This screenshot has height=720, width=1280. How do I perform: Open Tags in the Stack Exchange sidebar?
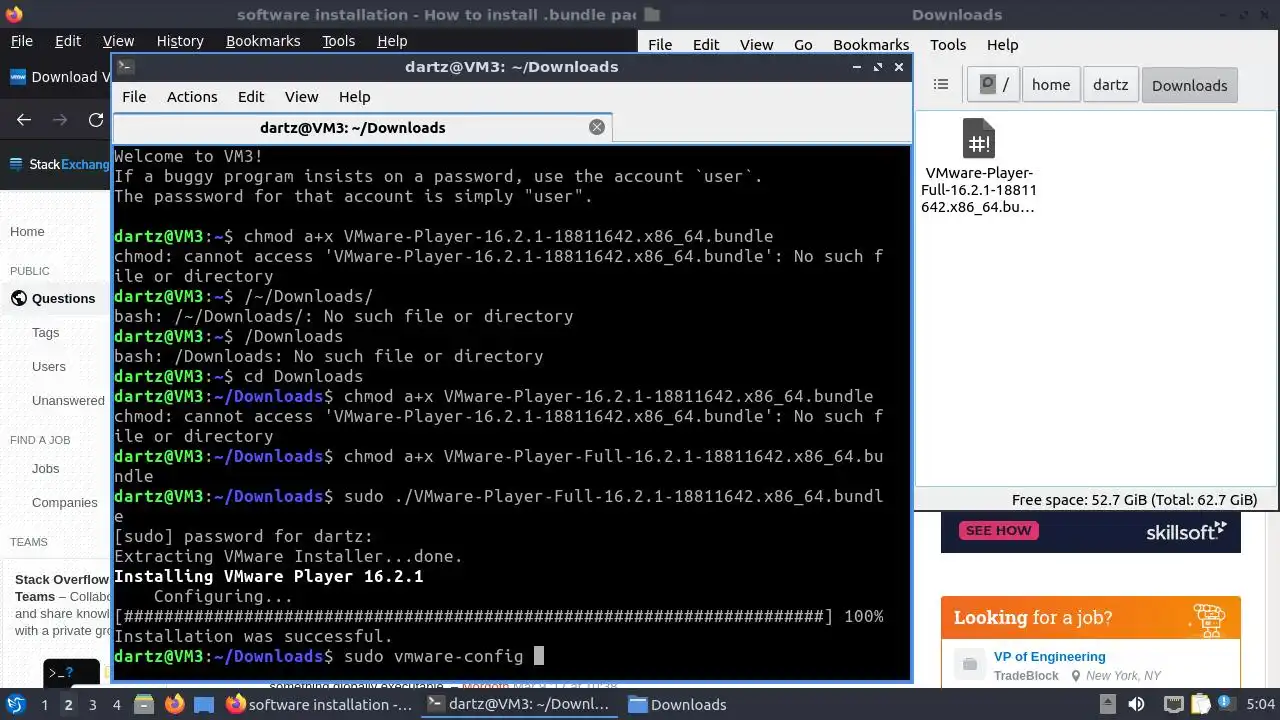(x=45, y=332)
